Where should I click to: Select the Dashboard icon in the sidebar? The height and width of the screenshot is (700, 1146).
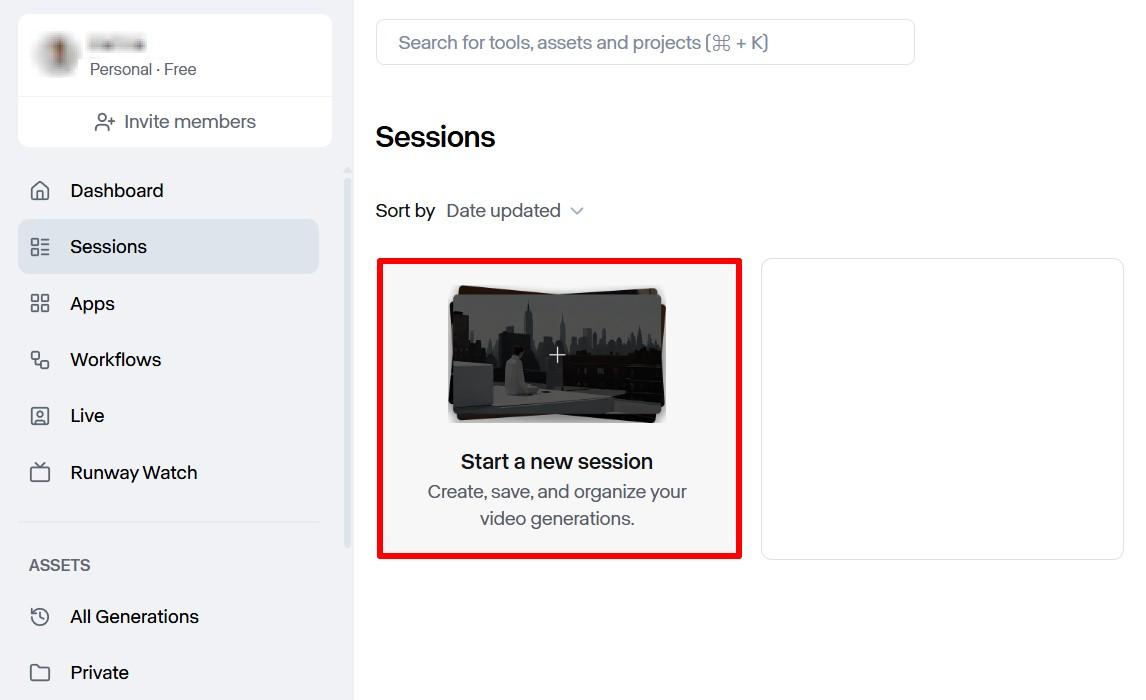[40, 190]
